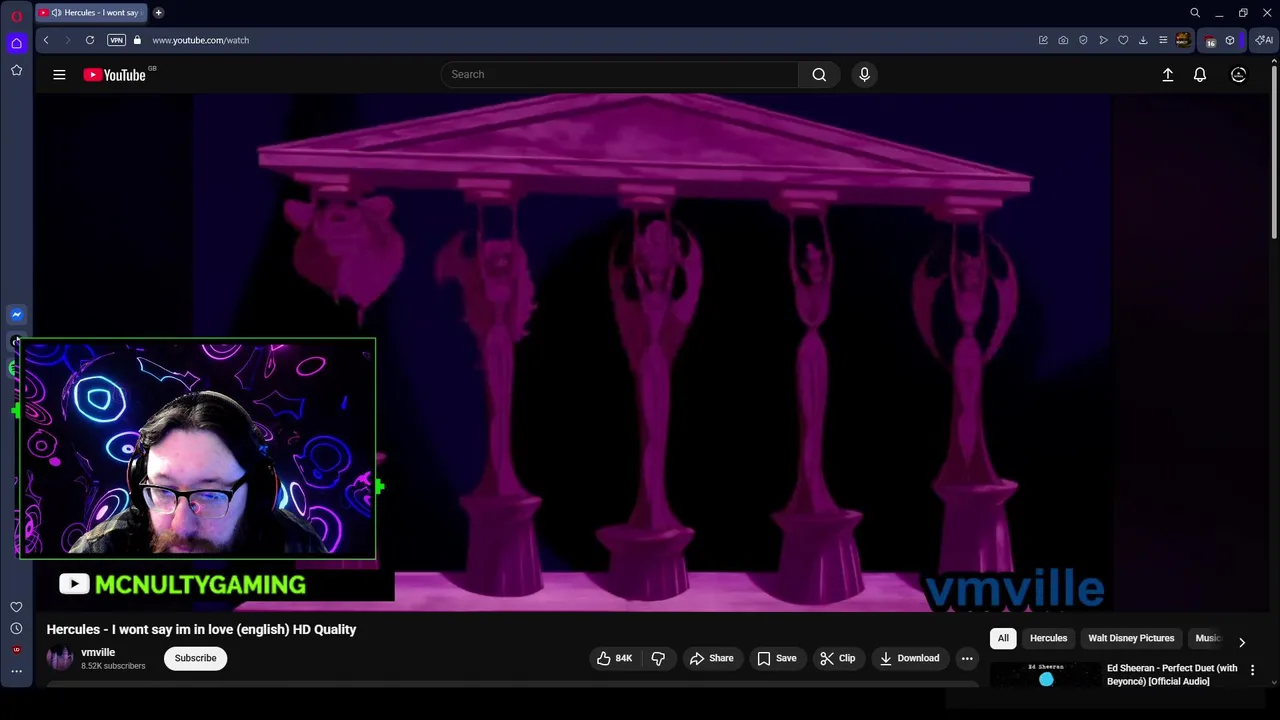
Task: Open the sidebar three-dots setup menu
Action: click(x=16, y=671)
